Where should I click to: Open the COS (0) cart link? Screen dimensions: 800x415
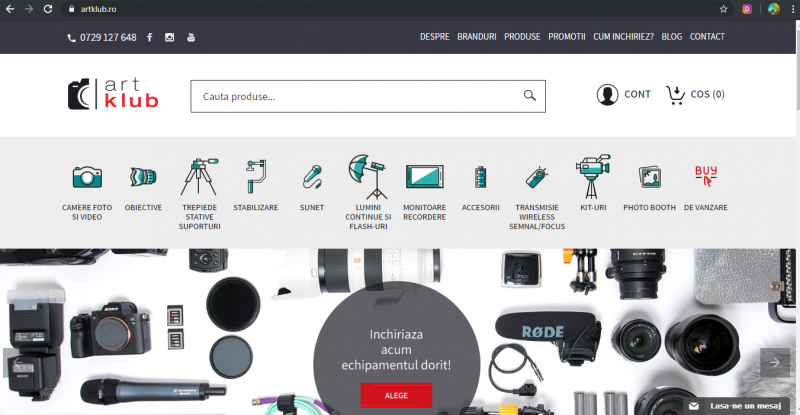707,94
